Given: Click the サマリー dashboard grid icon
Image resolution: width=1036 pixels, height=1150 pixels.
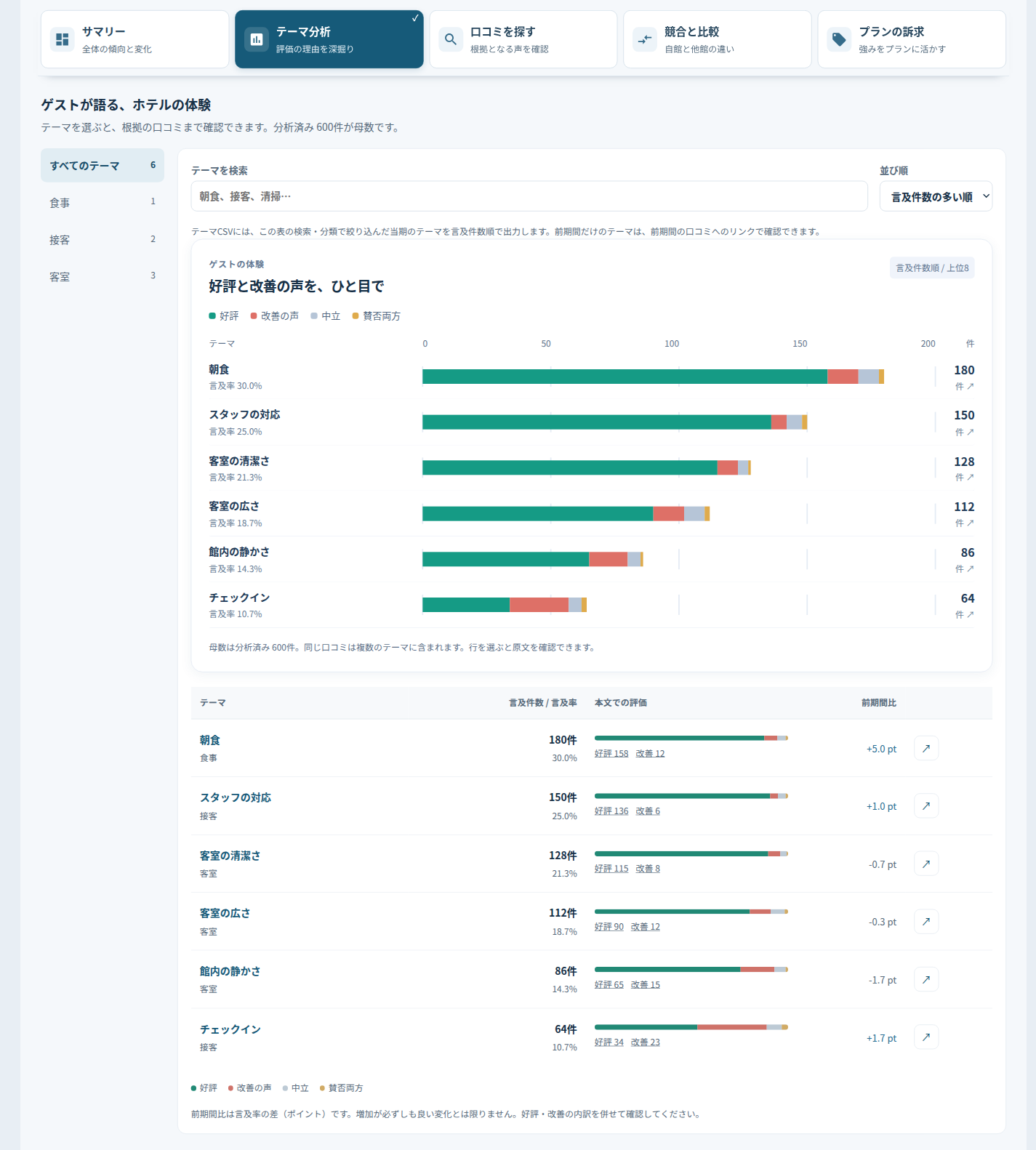Looking at the screenshot, I should 63,39.
